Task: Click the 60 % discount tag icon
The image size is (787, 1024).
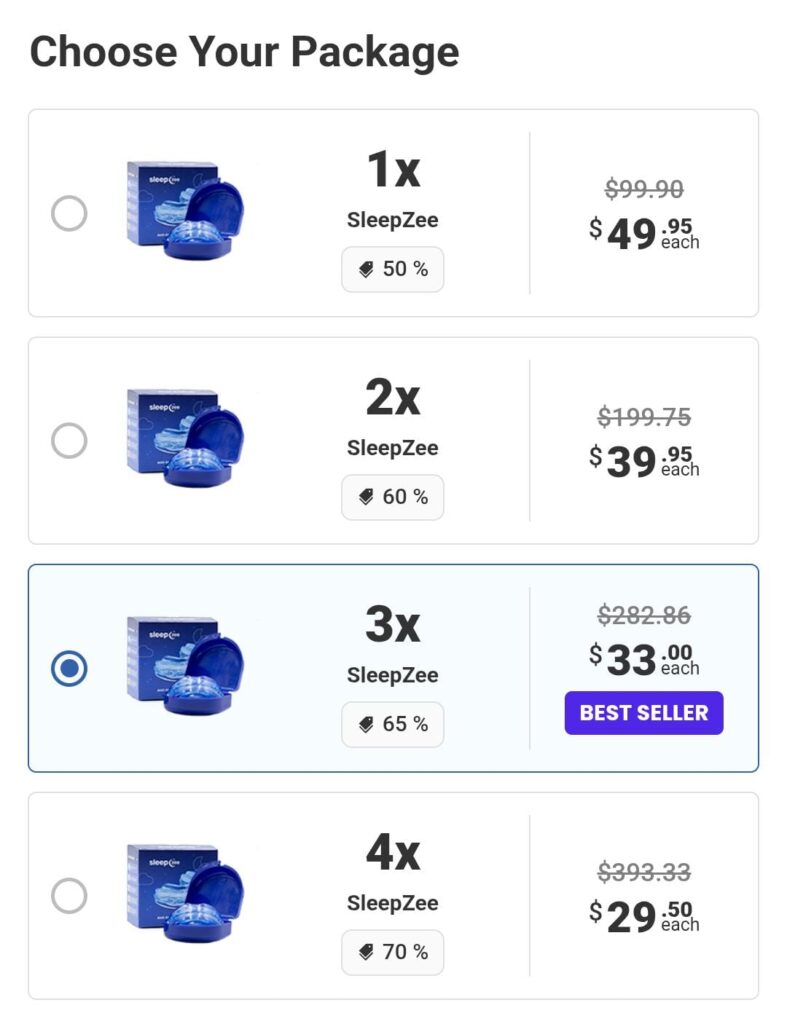Action: tap(367, 497)
